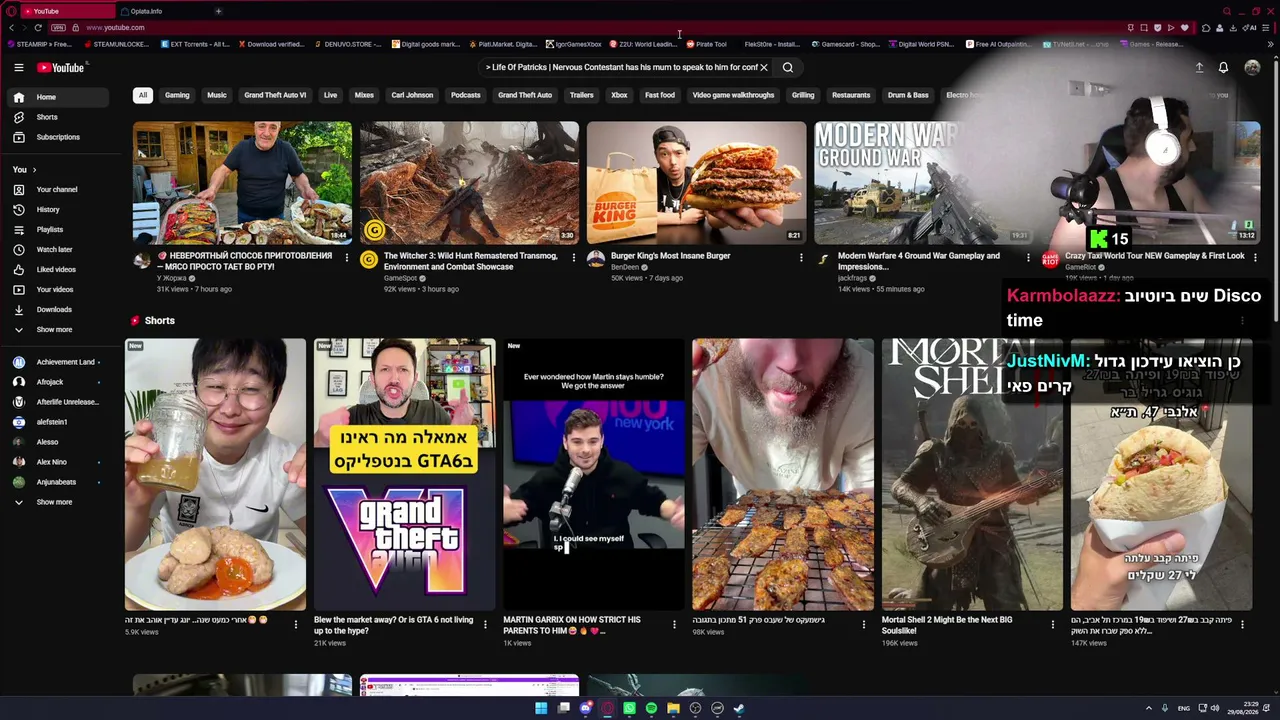Open the Mortal Shell short thumbnail

click(x=972, y=474)
